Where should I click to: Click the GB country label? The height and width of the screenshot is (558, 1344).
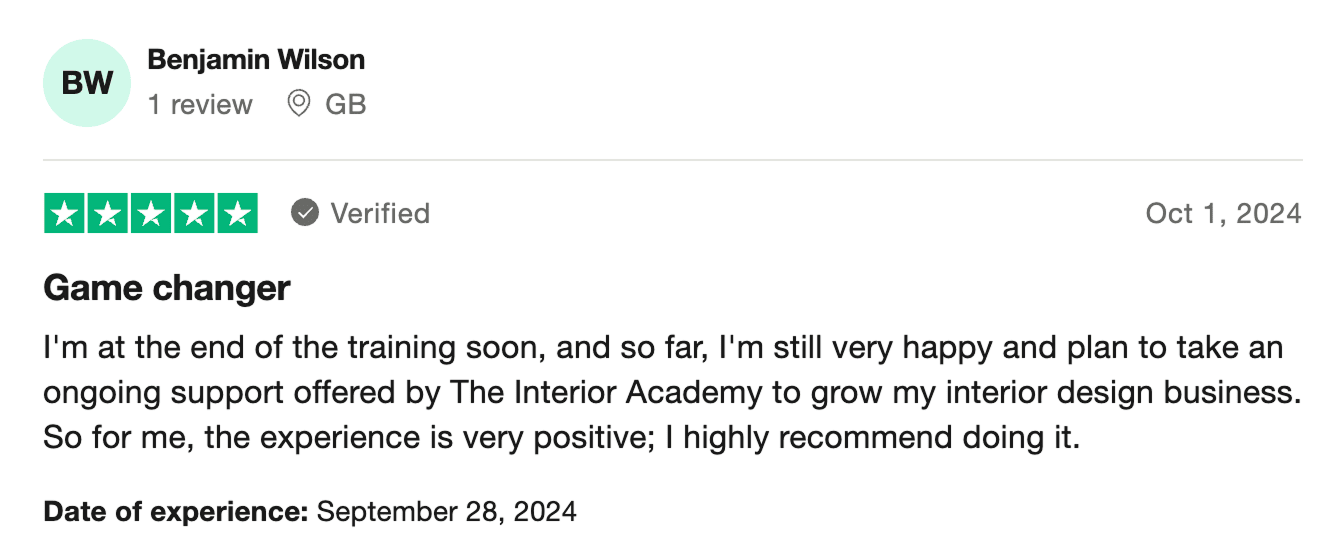point(346,104)
